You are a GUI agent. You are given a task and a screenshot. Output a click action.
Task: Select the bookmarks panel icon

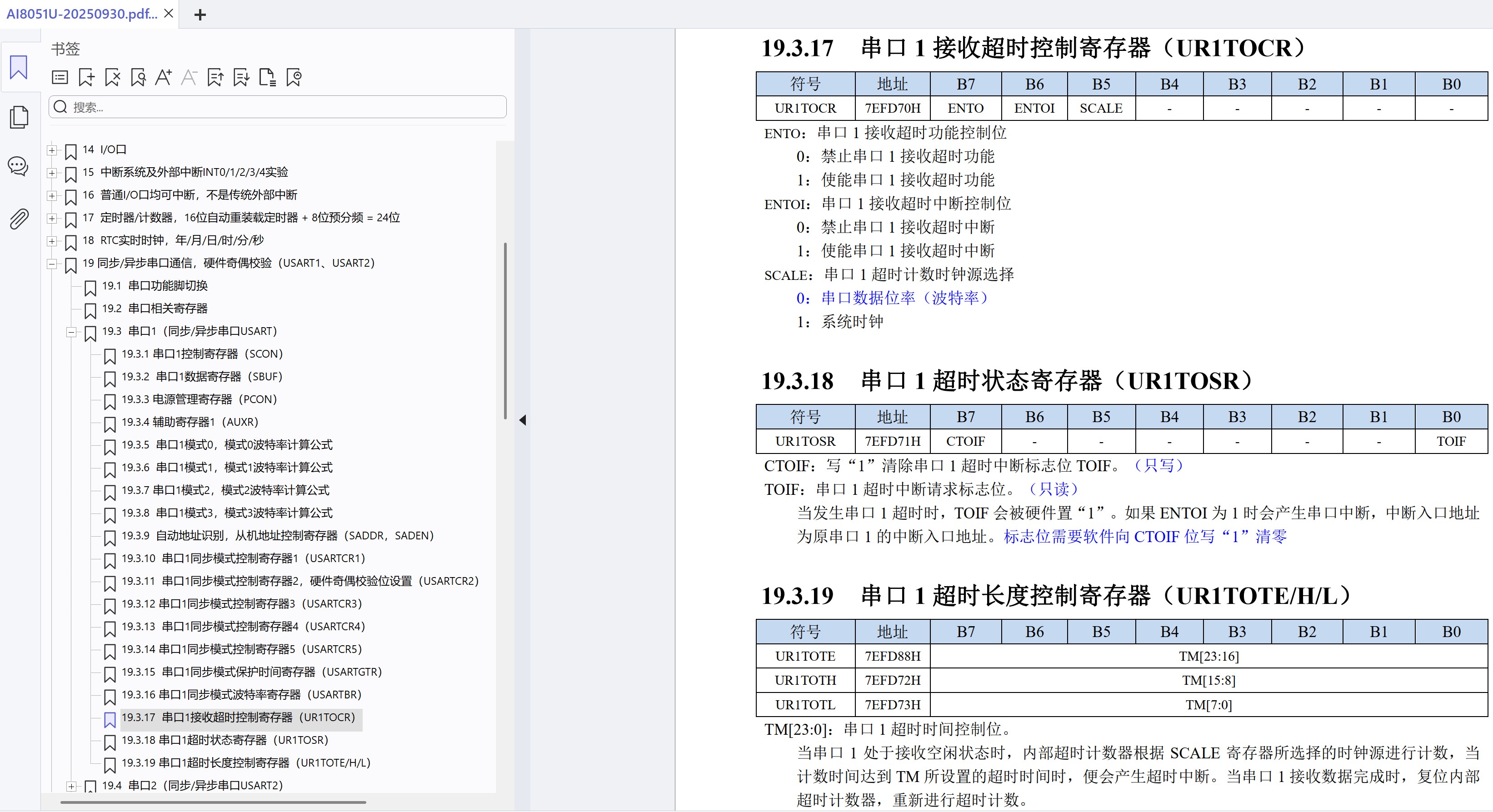tap(18, 67)
